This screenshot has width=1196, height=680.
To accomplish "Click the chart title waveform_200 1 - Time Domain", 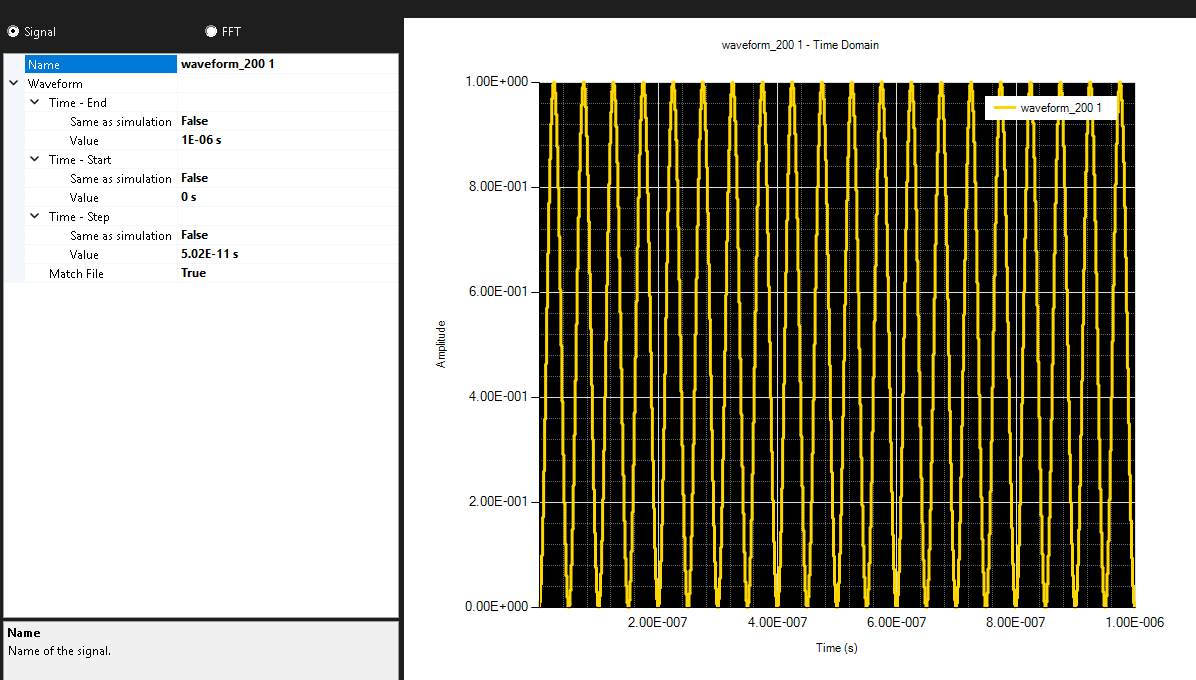I will 800,45.
